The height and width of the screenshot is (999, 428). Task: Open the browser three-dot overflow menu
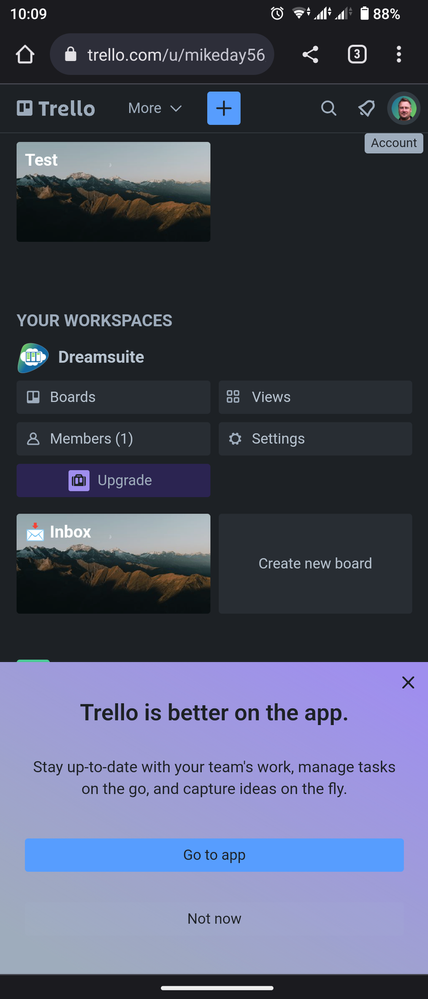pos(399,55)
